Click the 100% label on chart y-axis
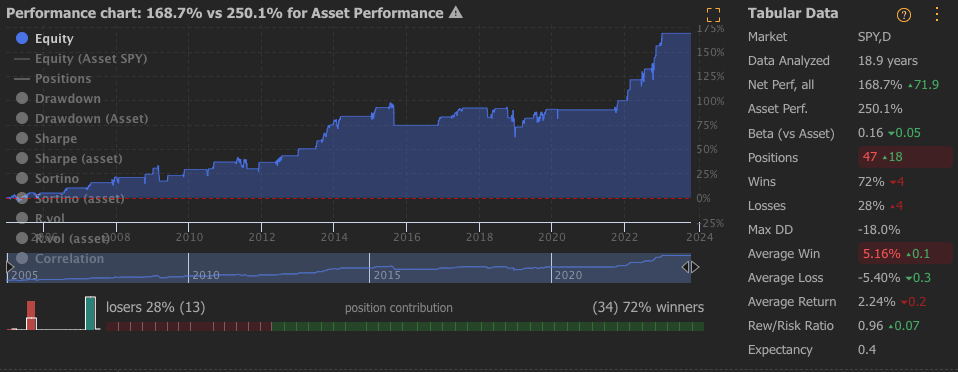Image resolution: width=958 pixels, height=372 pixels. coord(711,101)
